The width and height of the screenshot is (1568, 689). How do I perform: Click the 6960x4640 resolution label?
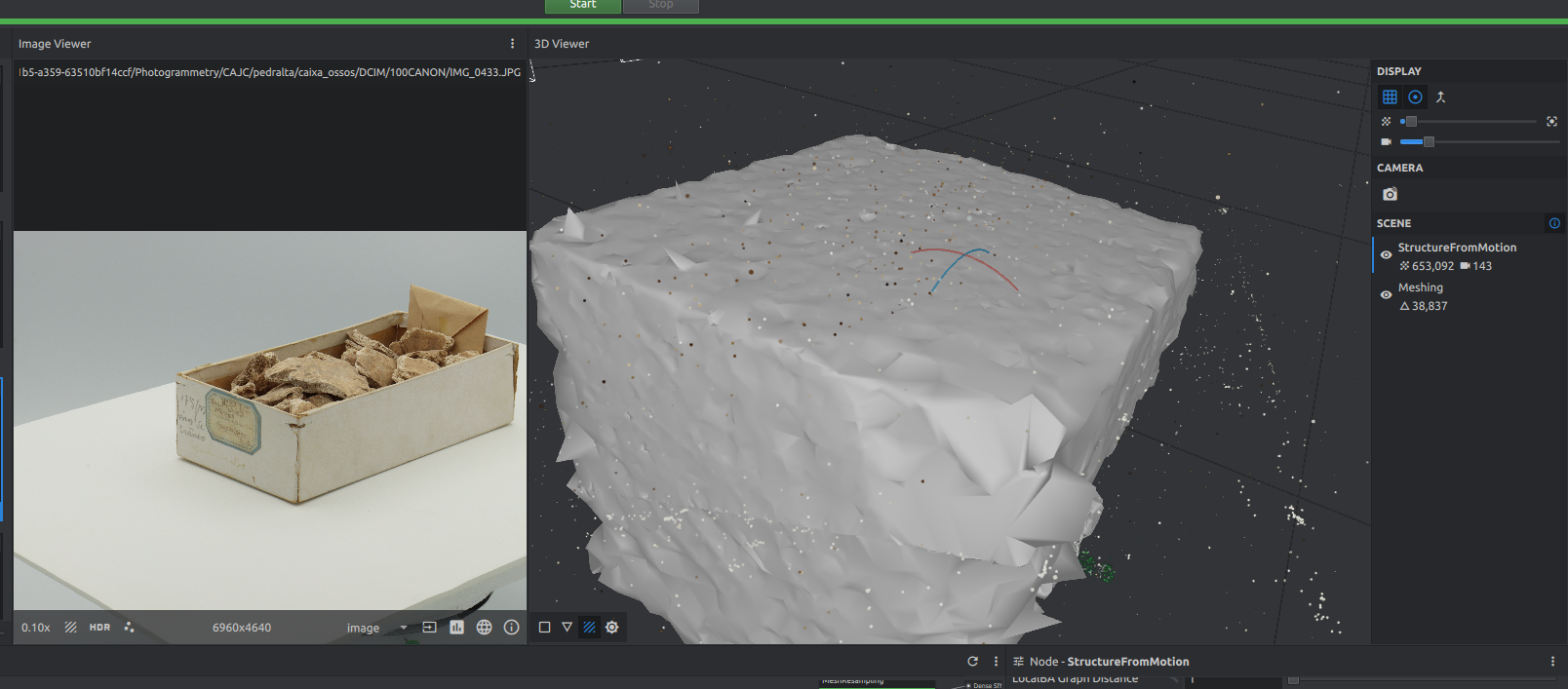pos(242,628)
